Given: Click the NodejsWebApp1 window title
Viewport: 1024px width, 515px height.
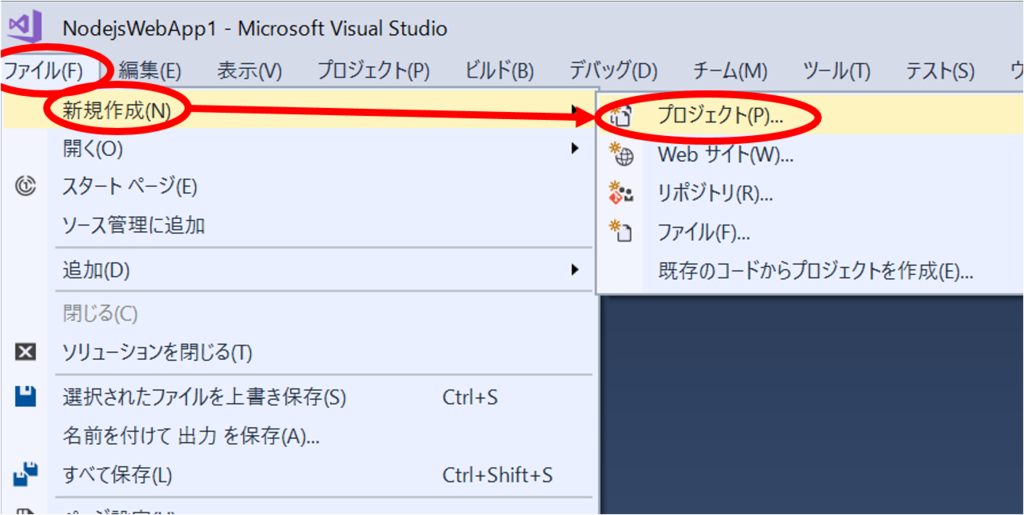Looking at the screenshot, I should pyautogui.click(x=255, y=29).
